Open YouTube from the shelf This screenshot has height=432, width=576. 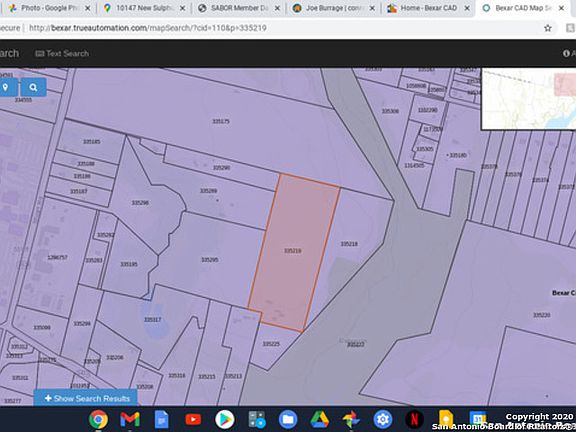193,420
